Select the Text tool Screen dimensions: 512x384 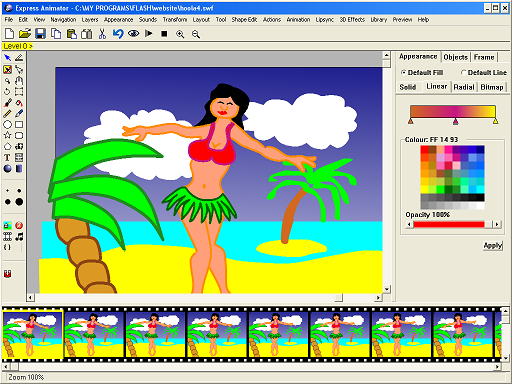[x=7, y=158]
